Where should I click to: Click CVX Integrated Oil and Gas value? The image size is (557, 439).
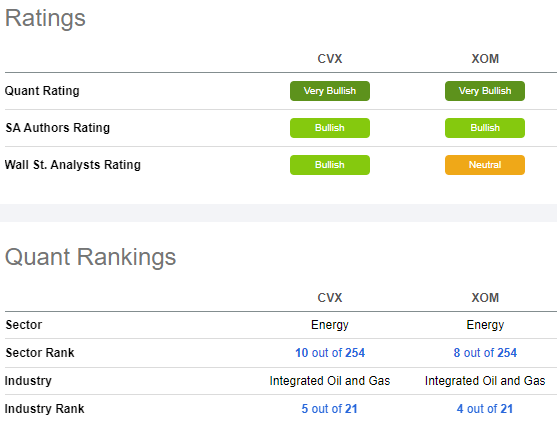click(x=330, y=381)
